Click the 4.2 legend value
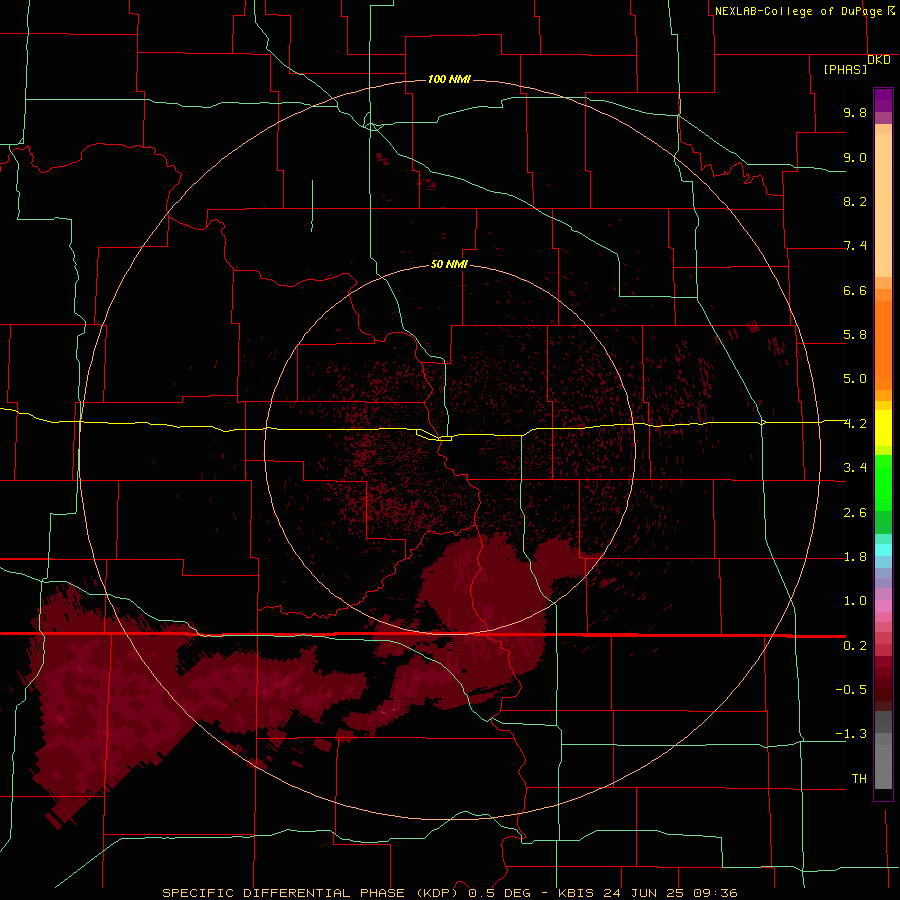 pos(855,424)
